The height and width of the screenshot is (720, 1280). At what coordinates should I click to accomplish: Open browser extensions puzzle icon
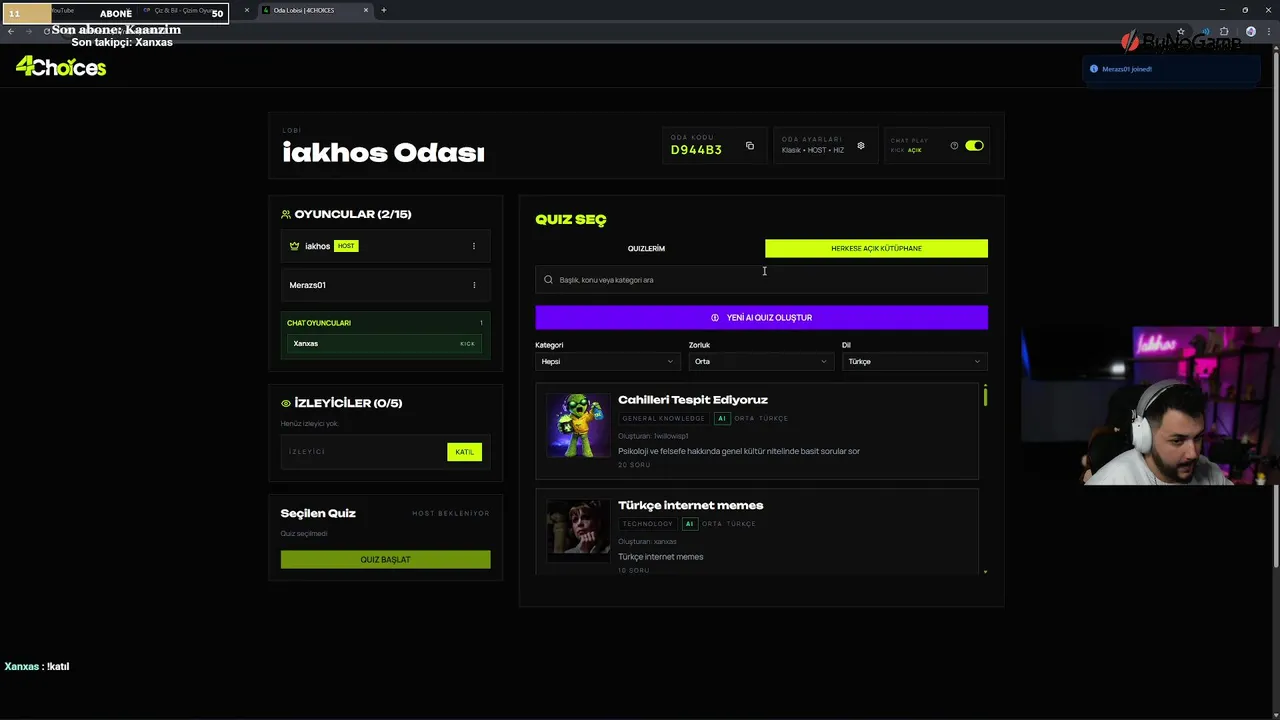click(1224, 31)
